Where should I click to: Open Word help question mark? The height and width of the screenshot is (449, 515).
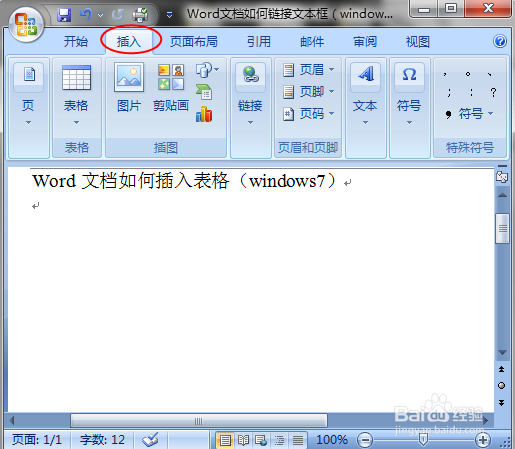coord(500,41)
